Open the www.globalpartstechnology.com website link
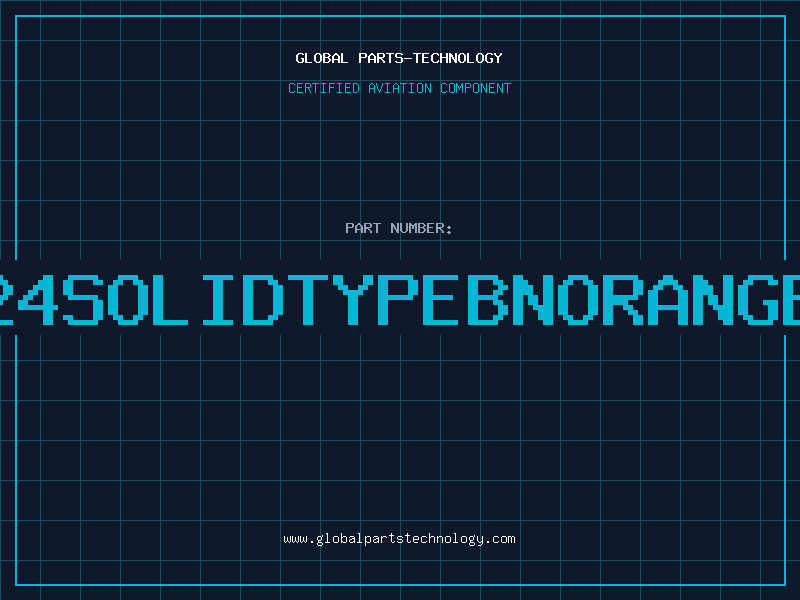 [399, 539]
